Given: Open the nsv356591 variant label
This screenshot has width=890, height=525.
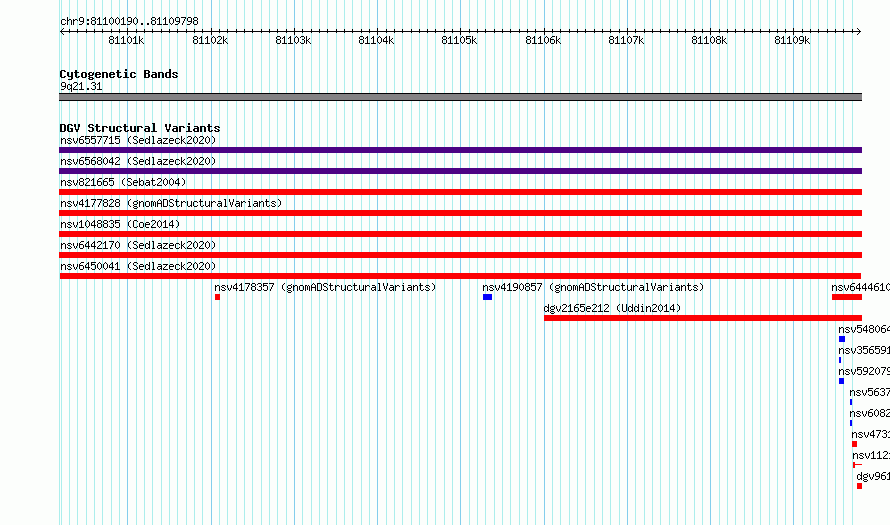Looking at the screenshot, I should (864, 350).
